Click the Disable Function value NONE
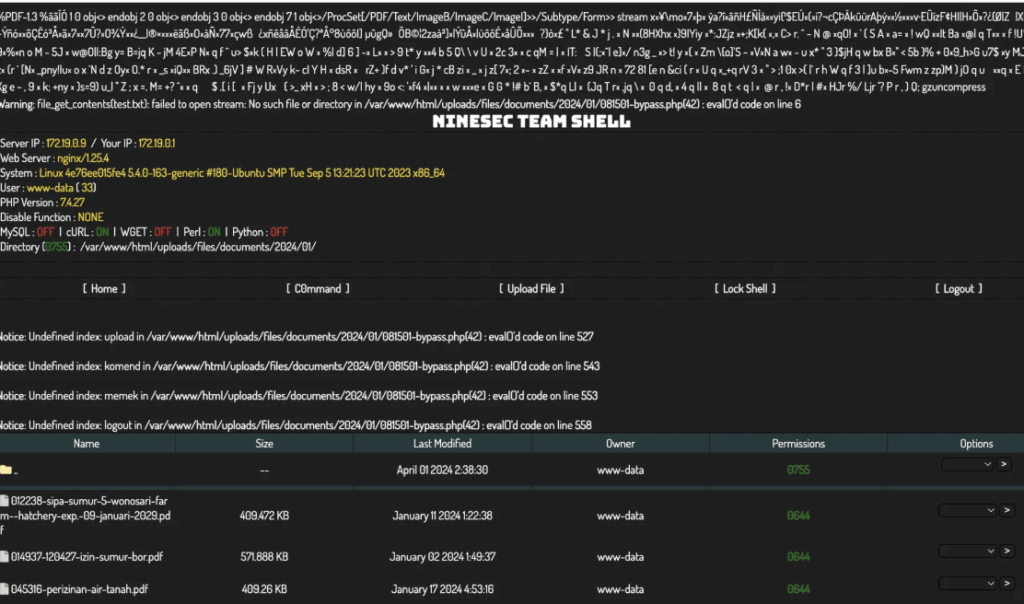Image resolution: width=1024 pixels, height=604 pixels. coord(91,217)
